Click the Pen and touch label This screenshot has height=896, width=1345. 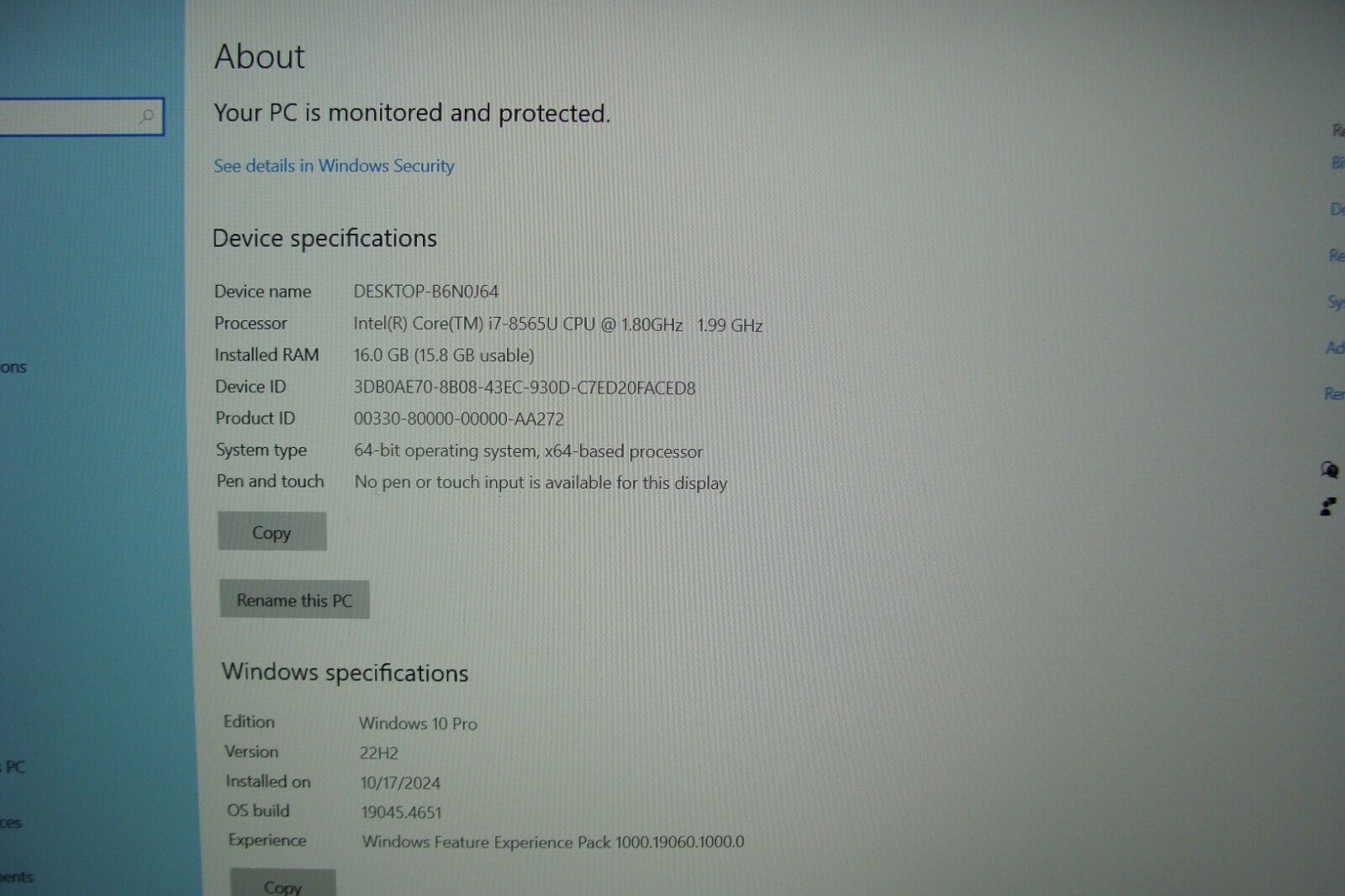pos(270,481)
